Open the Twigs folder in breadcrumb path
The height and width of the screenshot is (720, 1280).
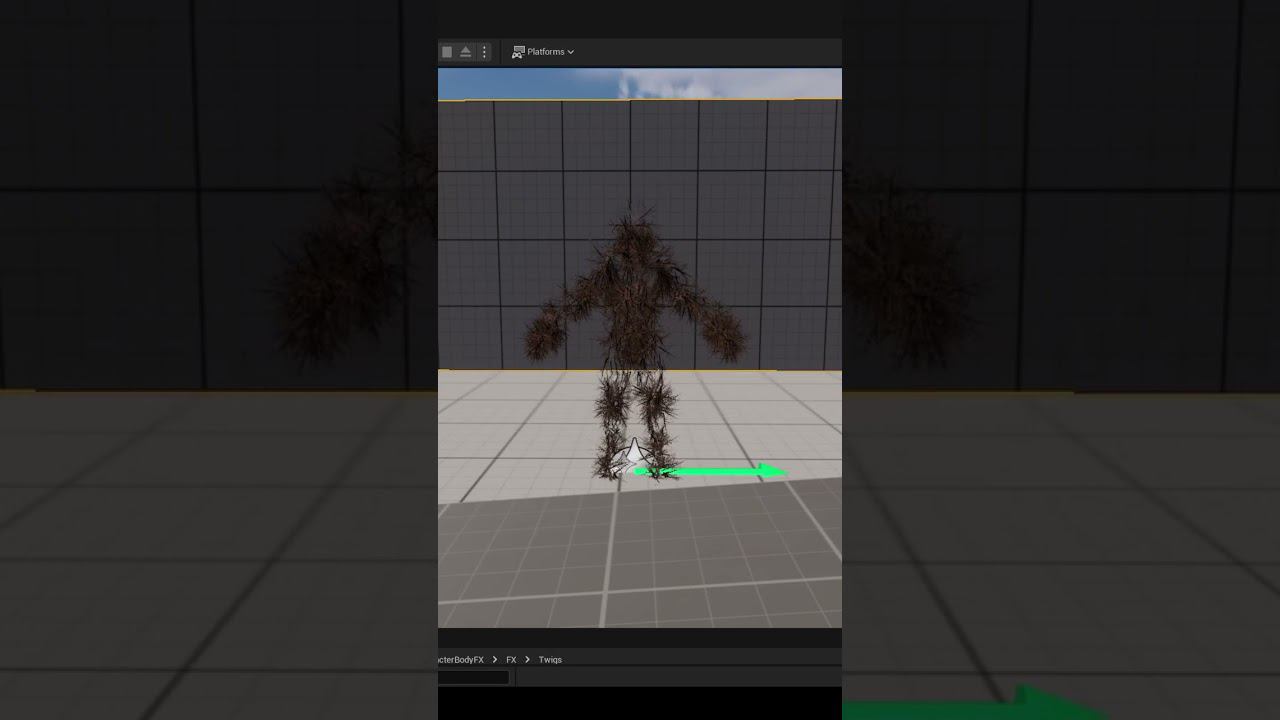click(550, 660)
